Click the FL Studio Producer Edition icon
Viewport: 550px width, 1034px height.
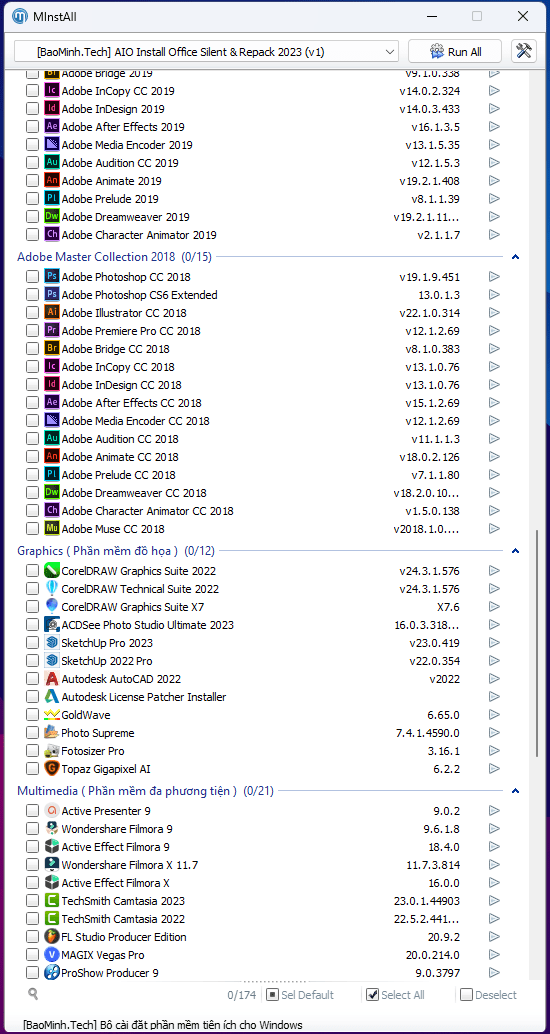pyautogui.click(x=52, y=936)
